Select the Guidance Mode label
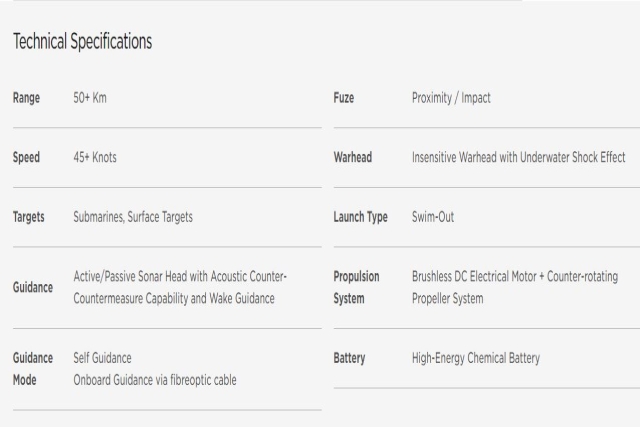This screenshot has height=427, width=640. [x=33, y=369]
